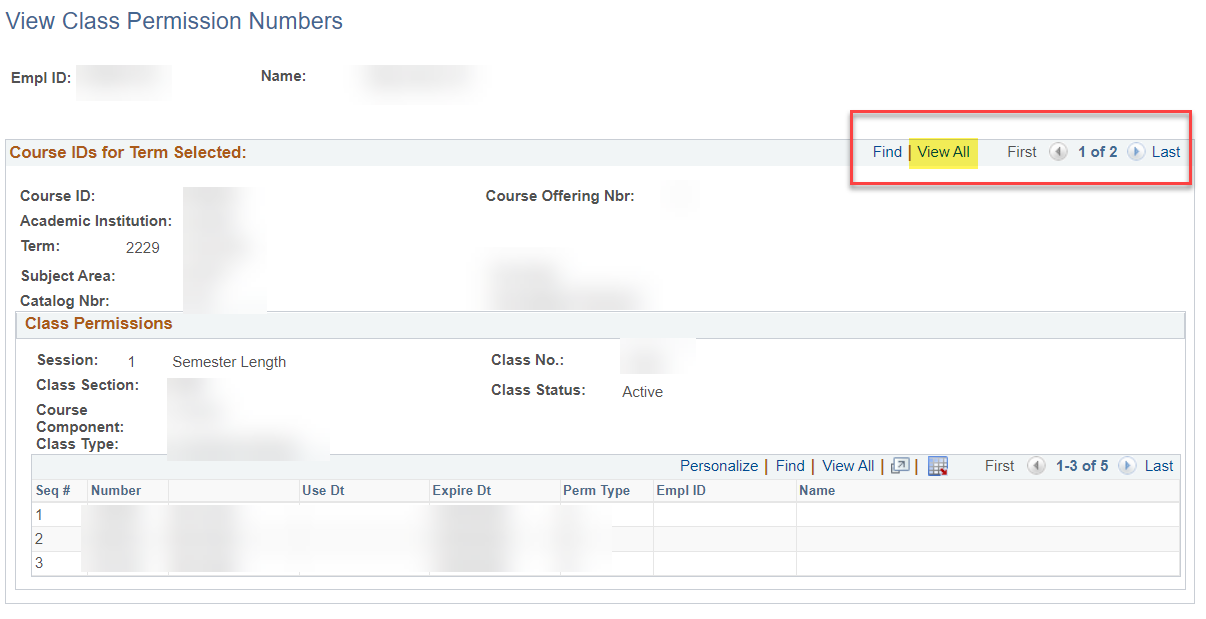
Task: Open grid in new window icon
Action: coord(900,466)
